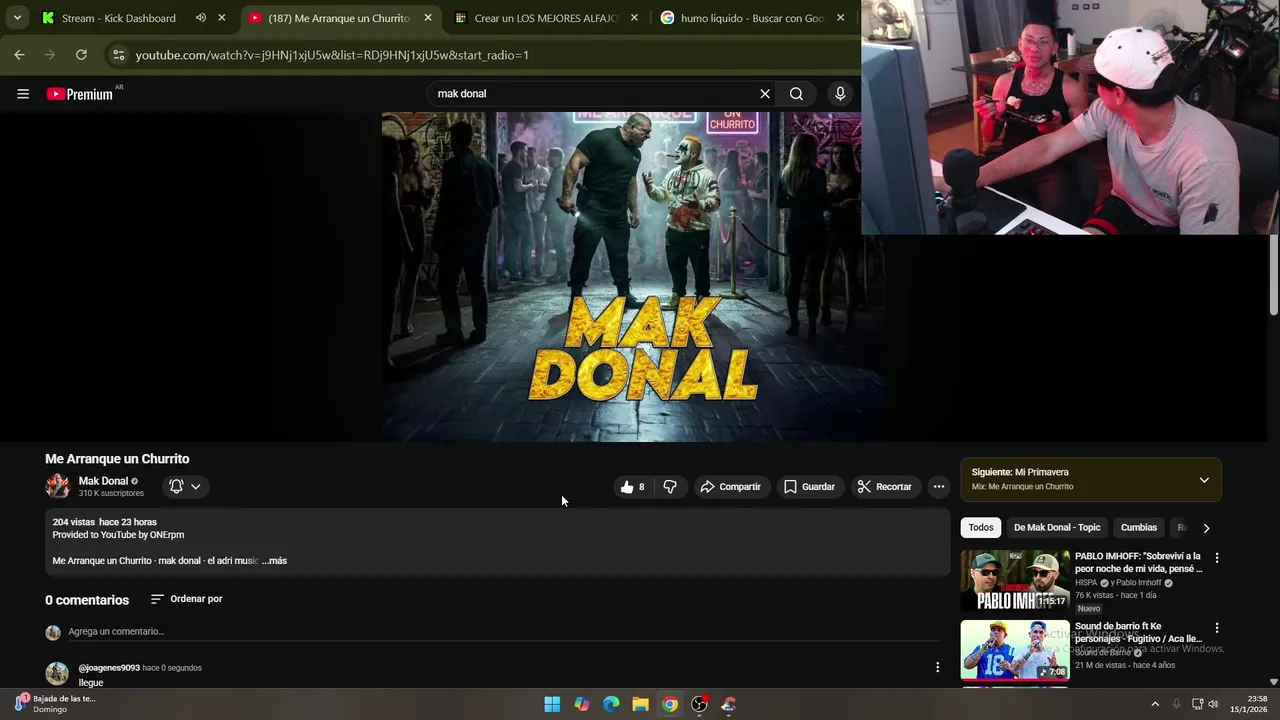This screenshot has width=1280, height=720.
Task: Select the 'De Mak Donal - Topic' chip
Action: [1057, 528]
